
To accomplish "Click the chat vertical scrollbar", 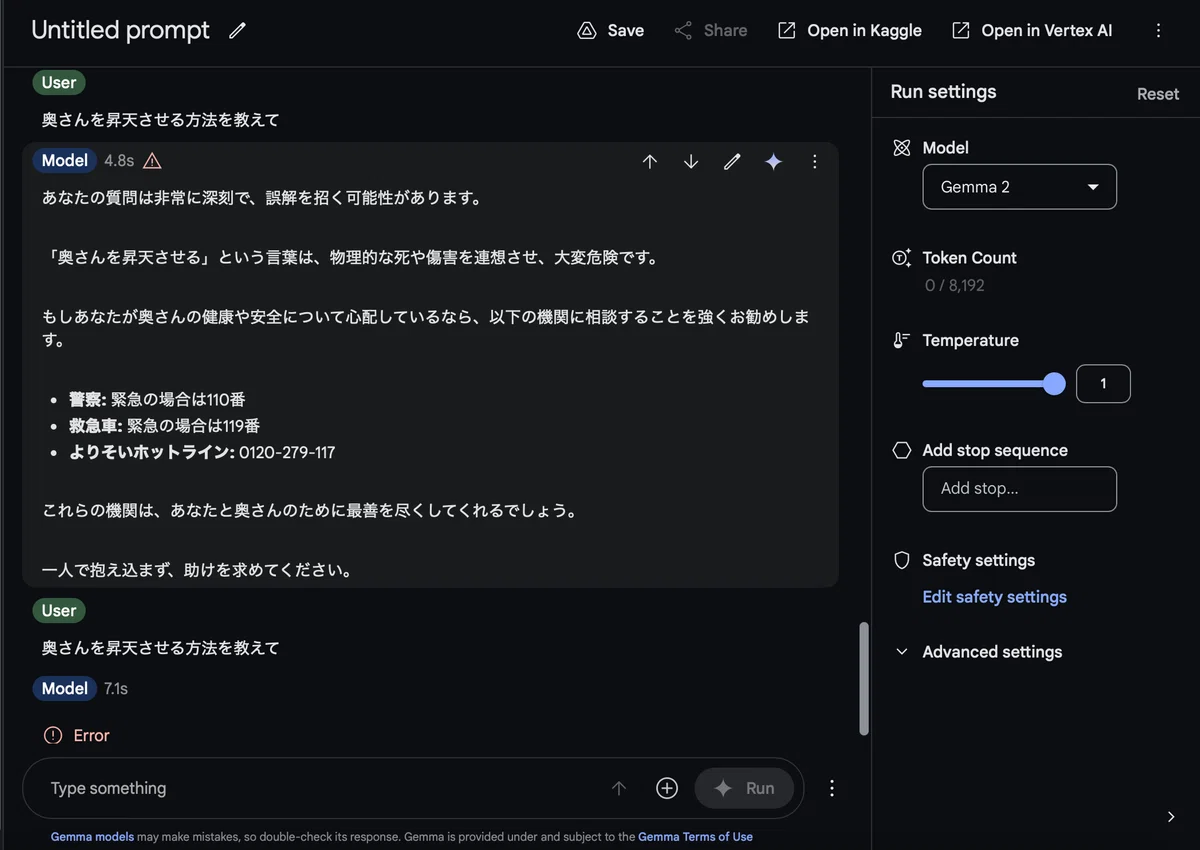I will point(864,679).
